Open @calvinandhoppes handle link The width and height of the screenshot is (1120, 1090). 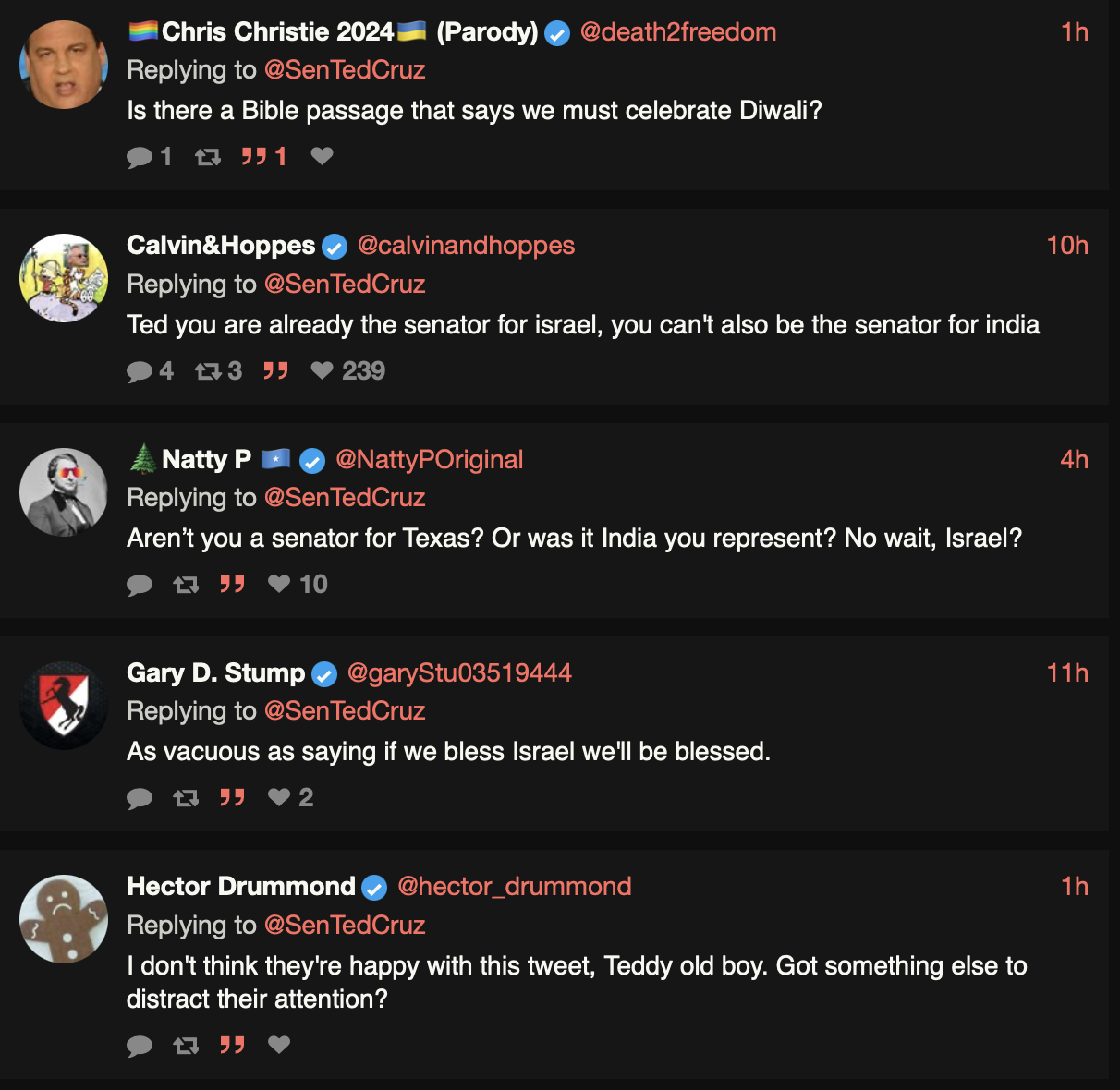coord(466,246)
